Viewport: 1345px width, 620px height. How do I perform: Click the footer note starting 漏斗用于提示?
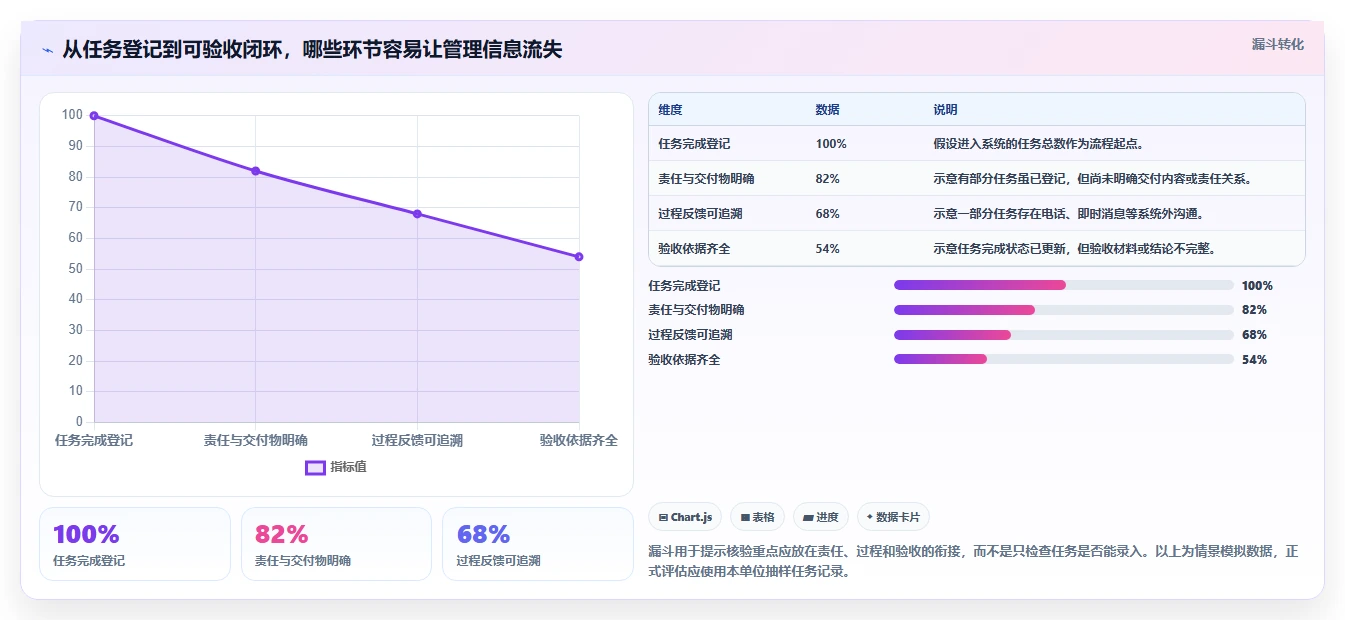972,562
